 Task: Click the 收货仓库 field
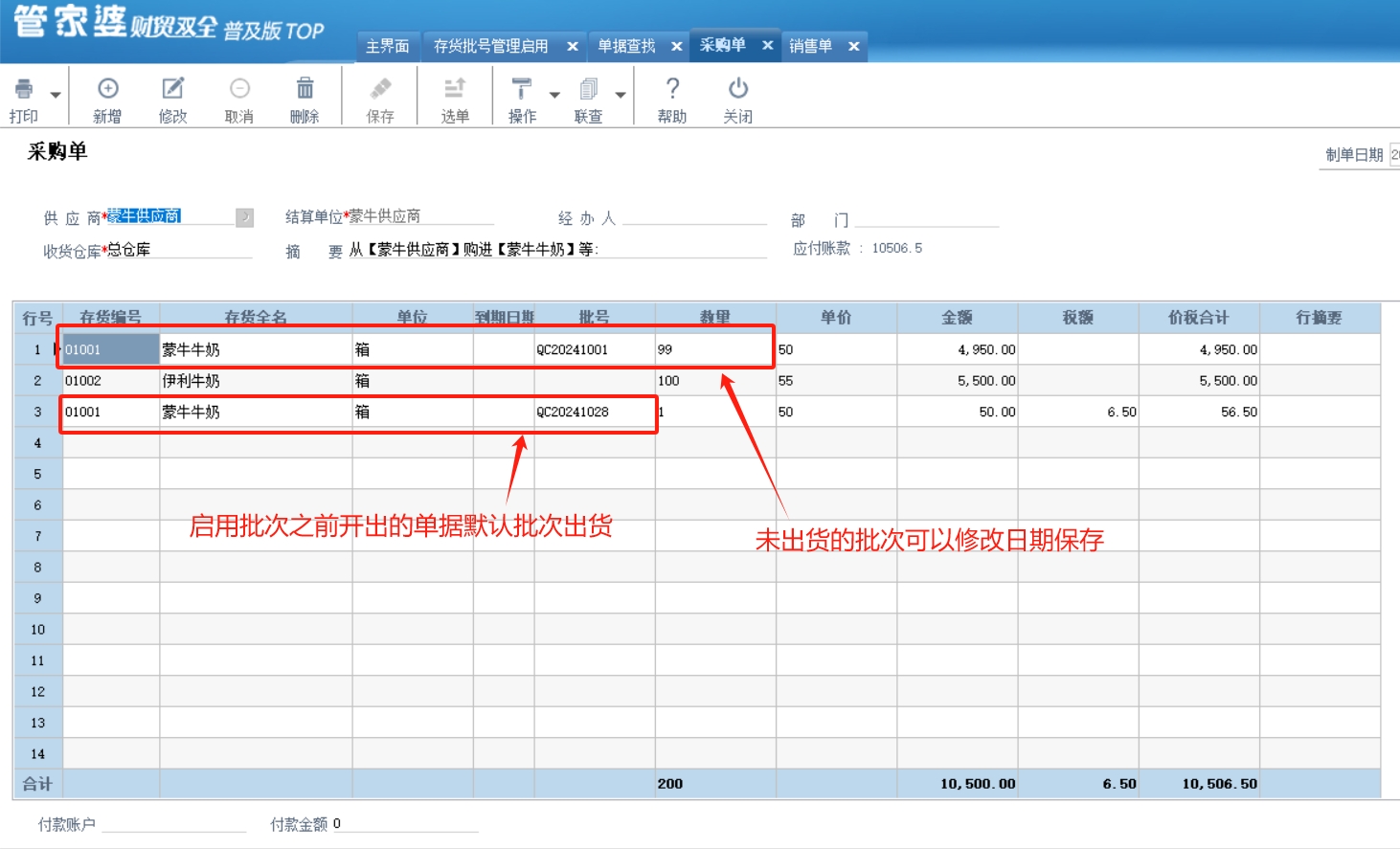pos(179,250)
